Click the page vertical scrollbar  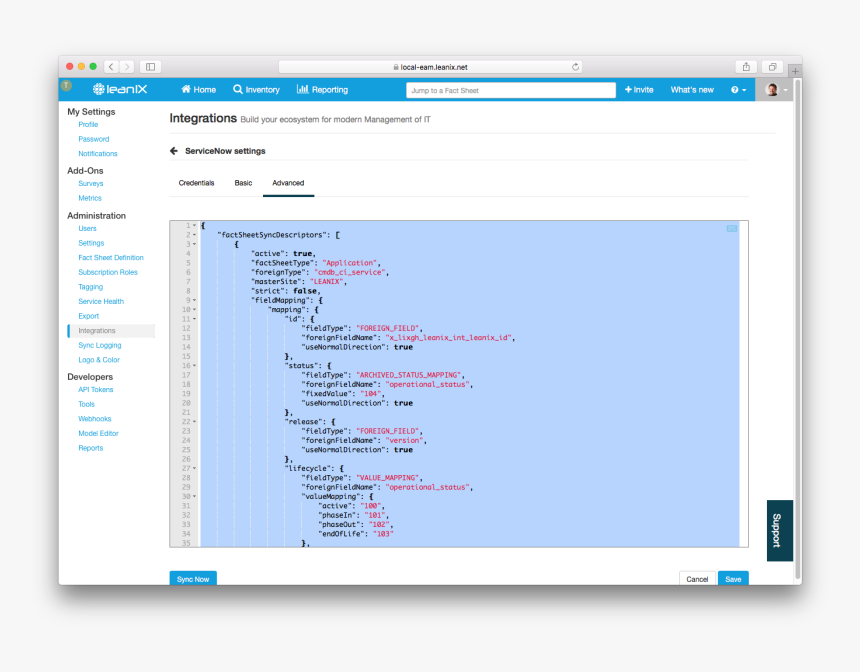tap(798, 328)
